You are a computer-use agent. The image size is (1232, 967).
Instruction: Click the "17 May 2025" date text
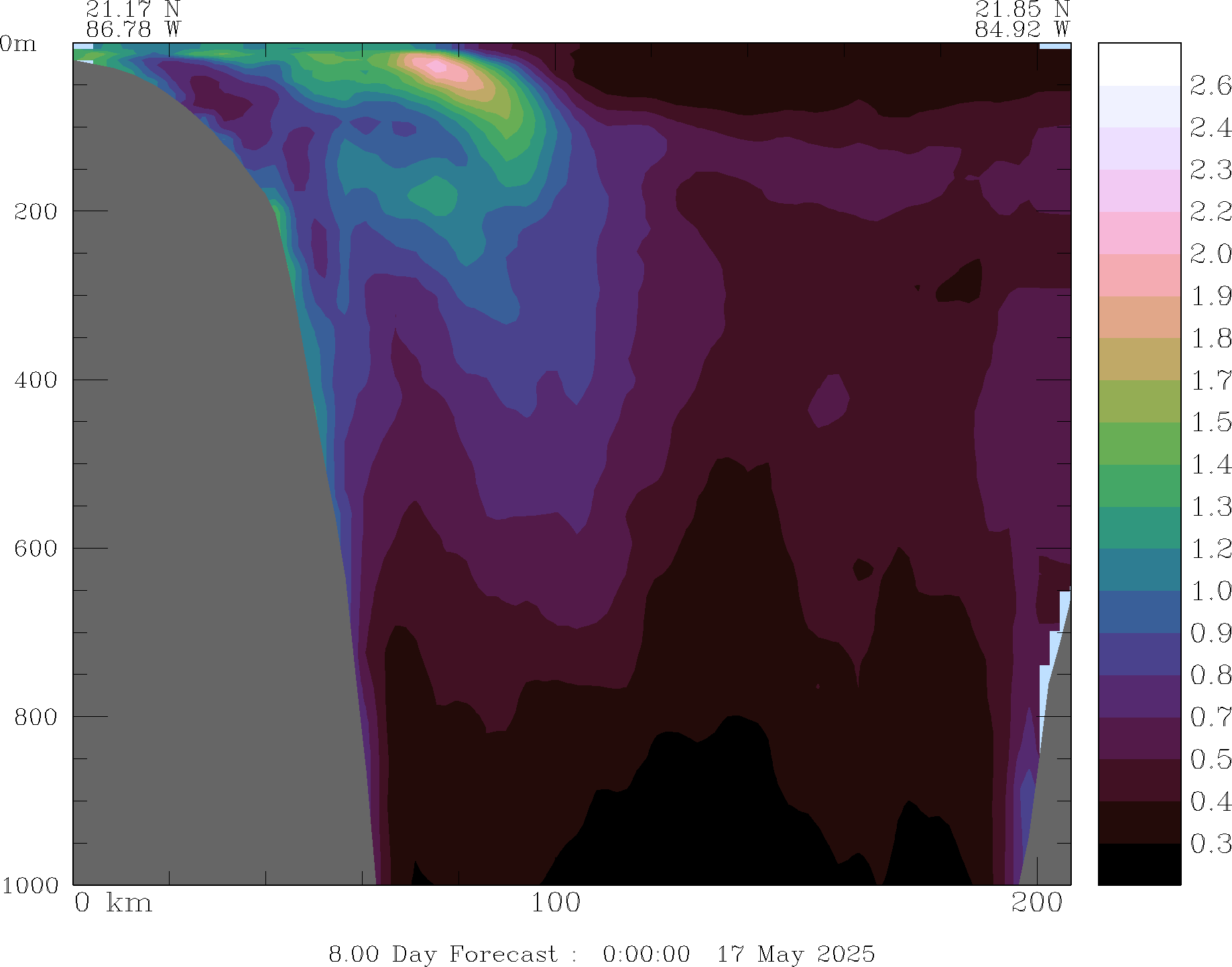[x=796, y=954]
